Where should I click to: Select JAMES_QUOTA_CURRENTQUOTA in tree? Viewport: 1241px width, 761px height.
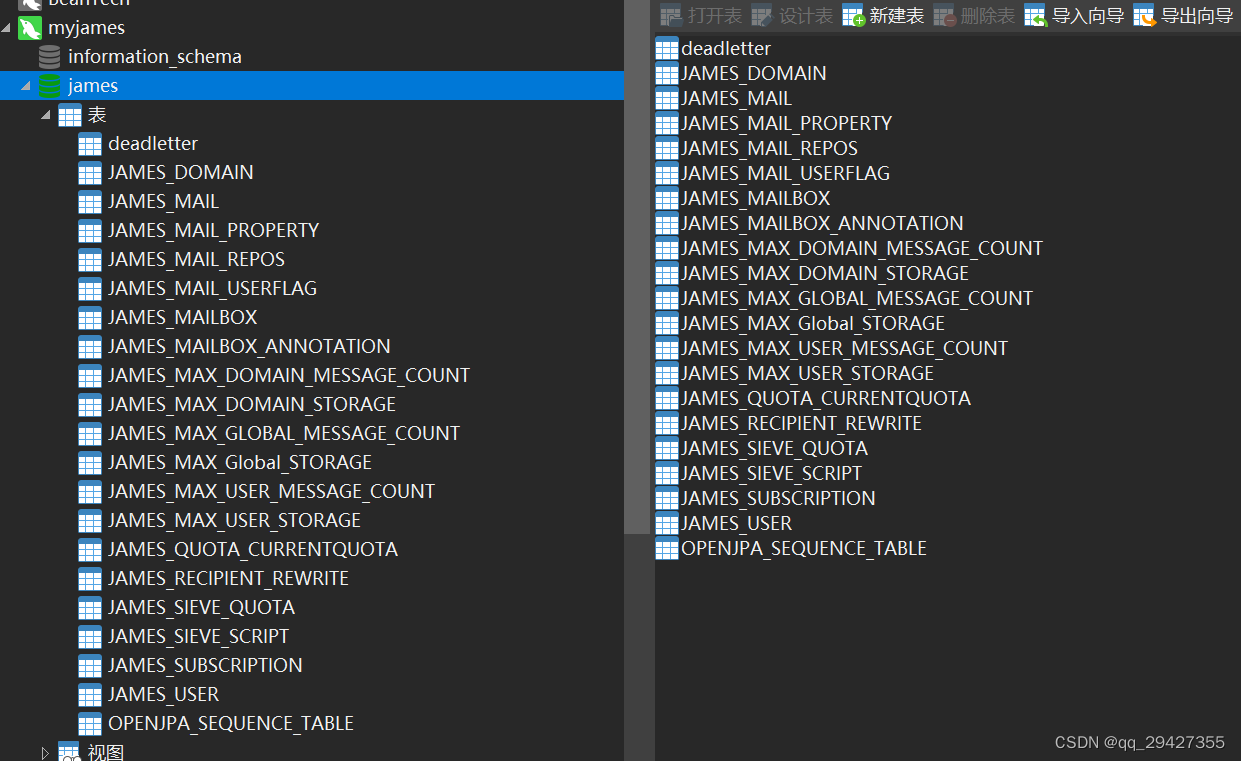tap(253, 550)
